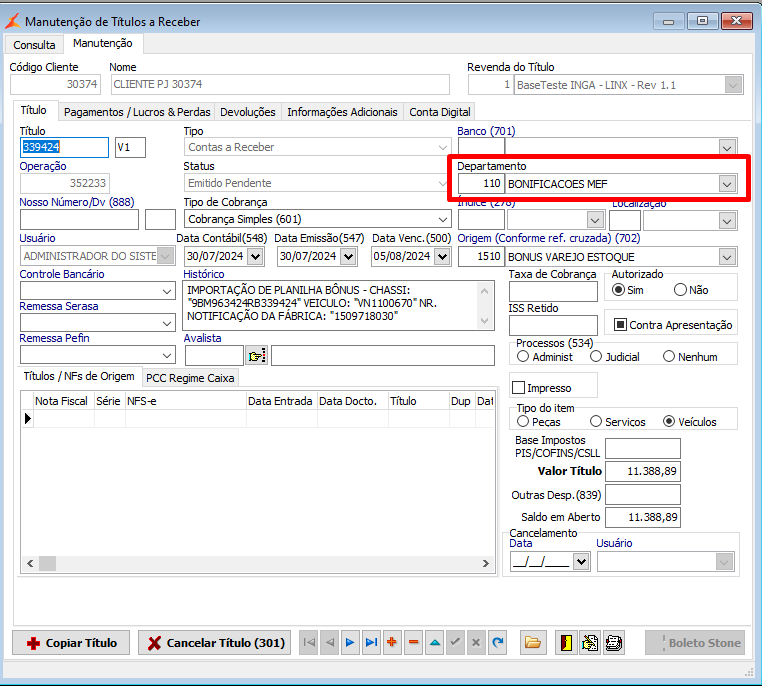Viewport: 762px width, 686px height.
Task: Post changes checkmark icon
Action: click(455, 643)
